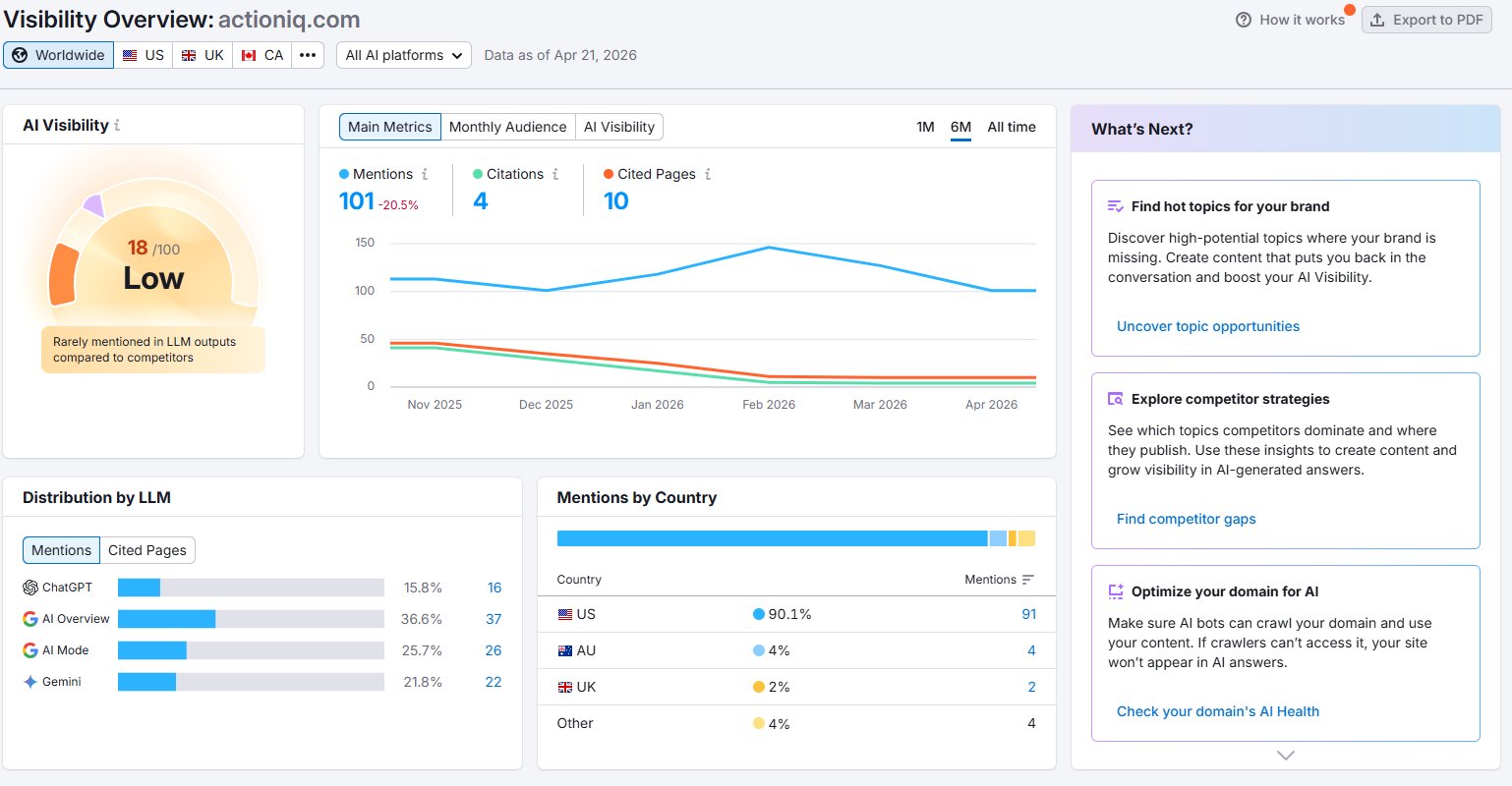1512x786 pixels.
Task: Click the Google icon beside AI Overview
Action: [x=30, y=619]
